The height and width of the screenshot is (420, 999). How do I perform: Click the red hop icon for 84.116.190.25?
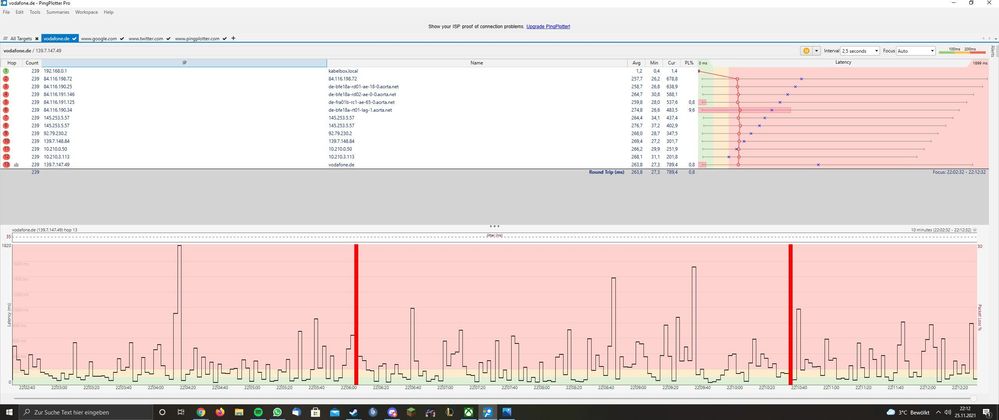pos(6,86)
